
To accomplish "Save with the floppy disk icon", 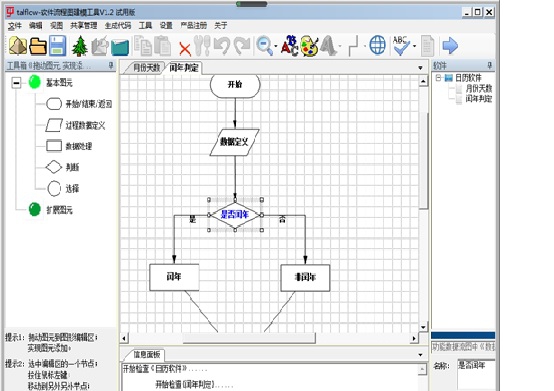I will [x=58, y=46].
